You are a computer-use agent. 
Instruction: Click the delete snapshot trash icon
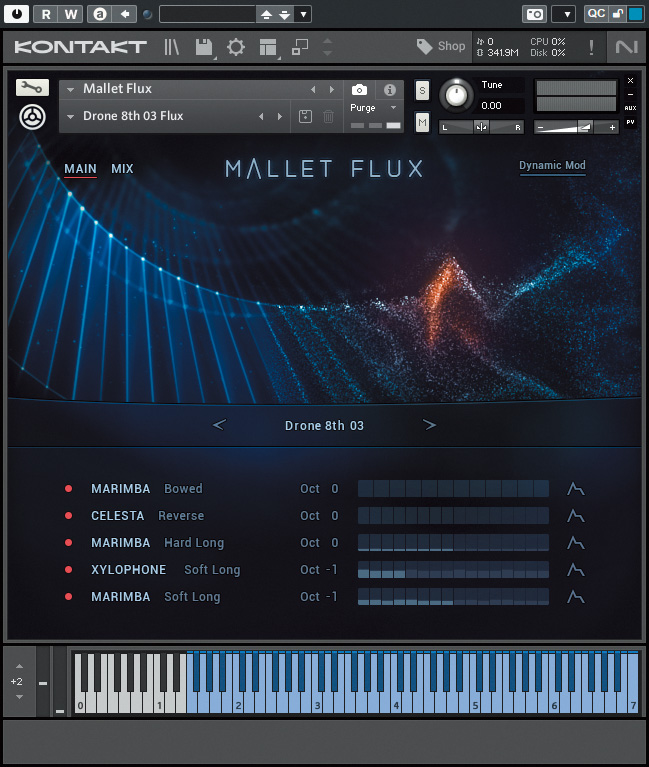point(329,116)
